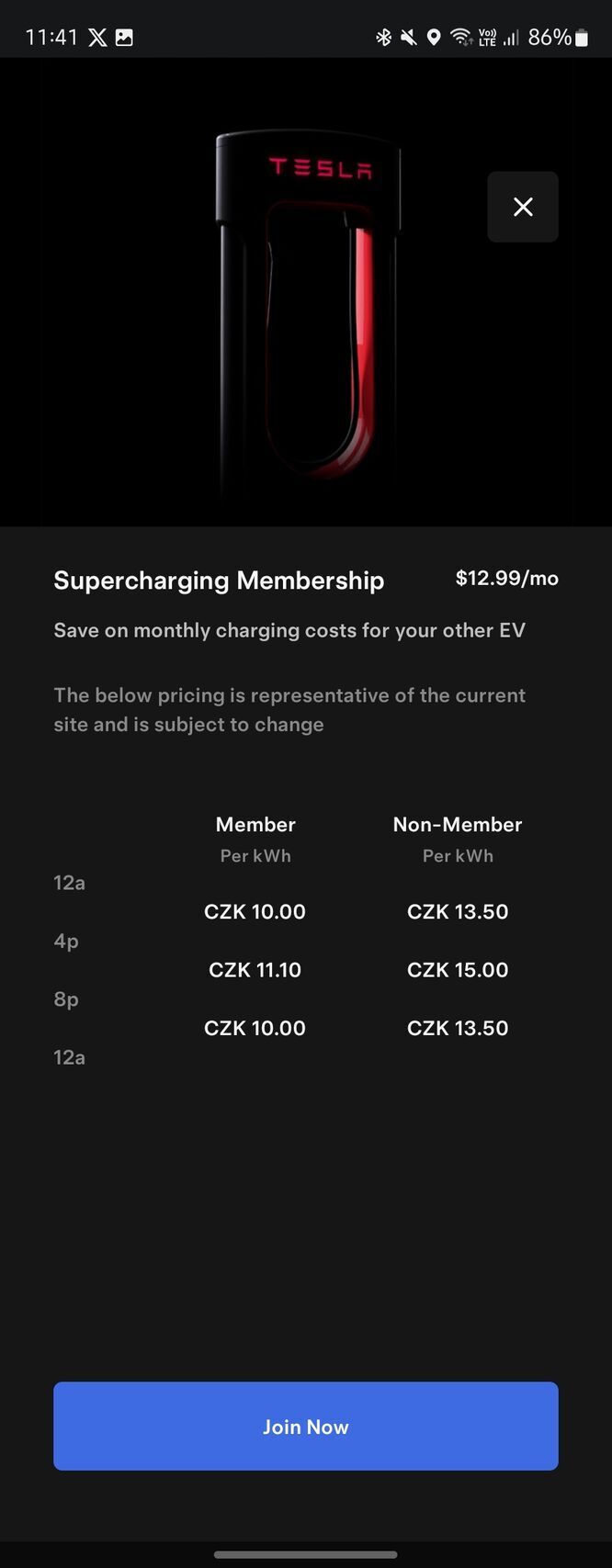The image size is (612, 1568).
Task: Tap the Bluetooth icon in the status bar
Action: (x=382, y=37)
